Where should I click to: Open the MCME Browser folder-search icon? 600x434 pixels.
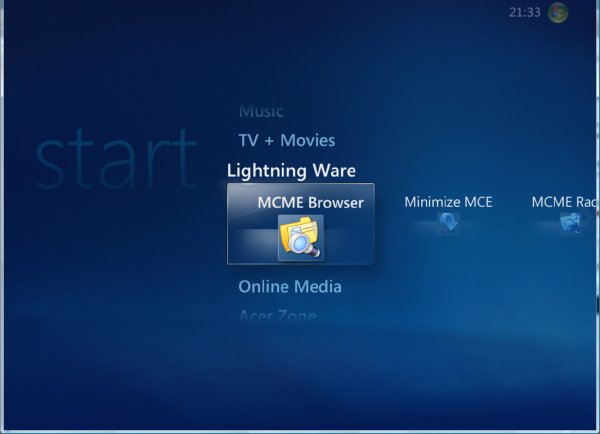(x=301, y=238)
